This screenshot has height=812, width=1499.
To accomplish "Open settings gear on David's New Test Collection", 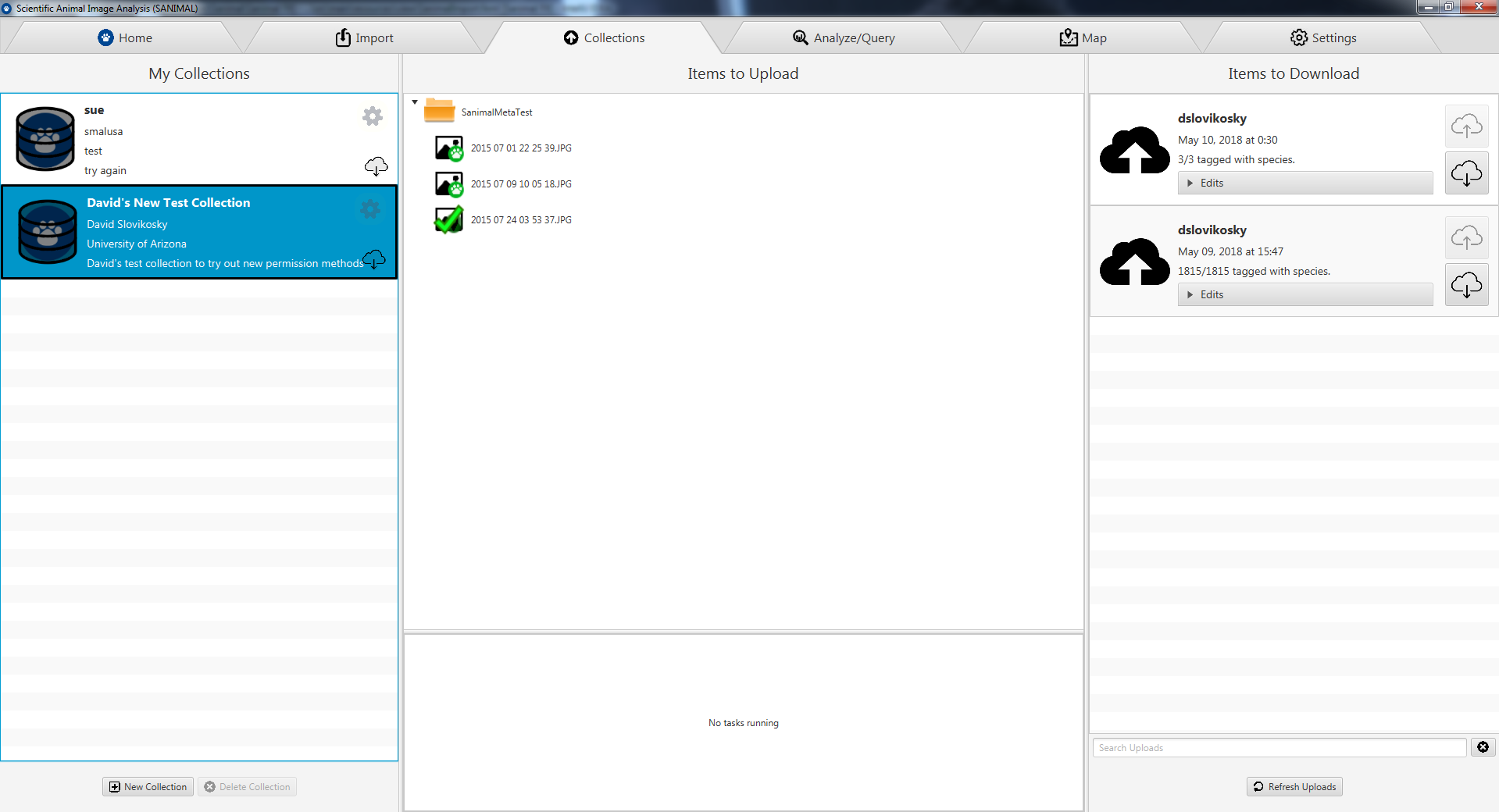I will coord(370,209).
